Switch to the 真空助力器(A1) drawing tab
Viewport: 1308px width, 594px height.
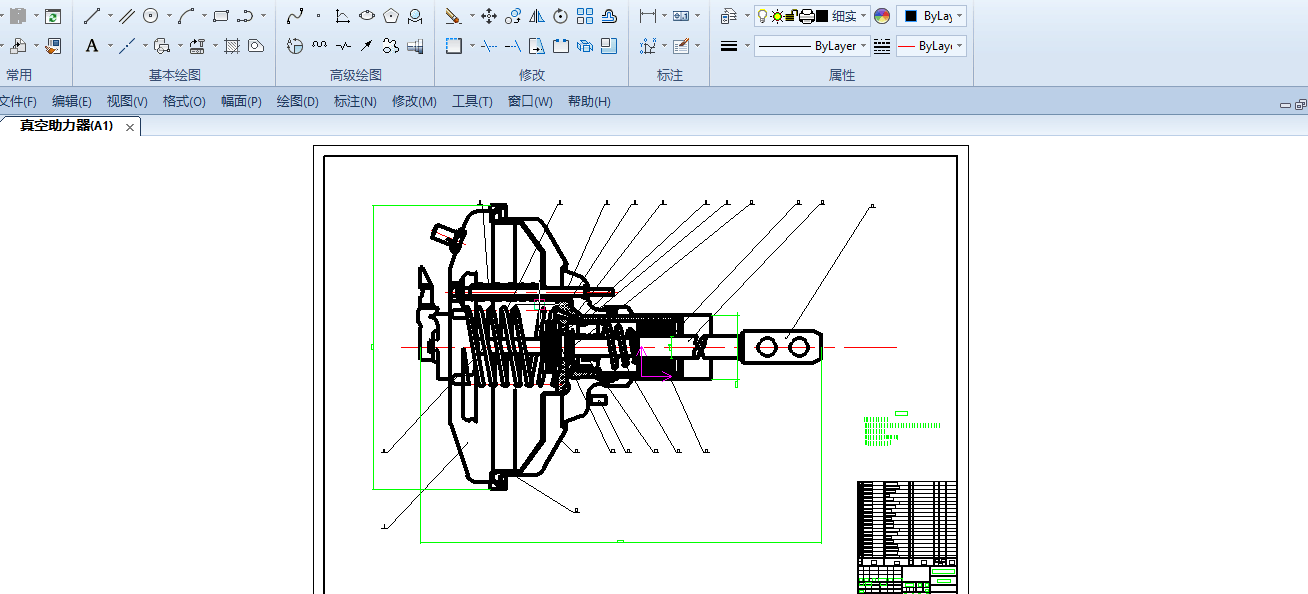[67, 126]
